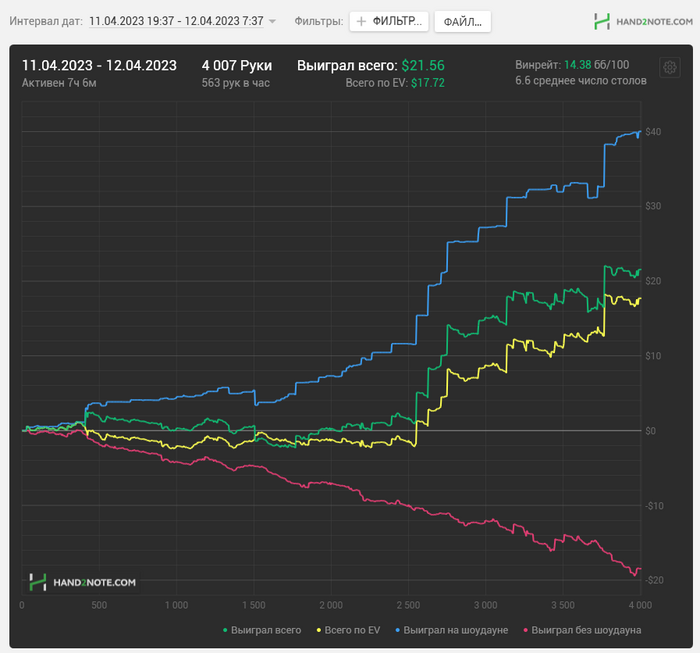This screenshot has width=700, height=653.
Task: Click the total winnings value $21.56
Action: point(423,65)
